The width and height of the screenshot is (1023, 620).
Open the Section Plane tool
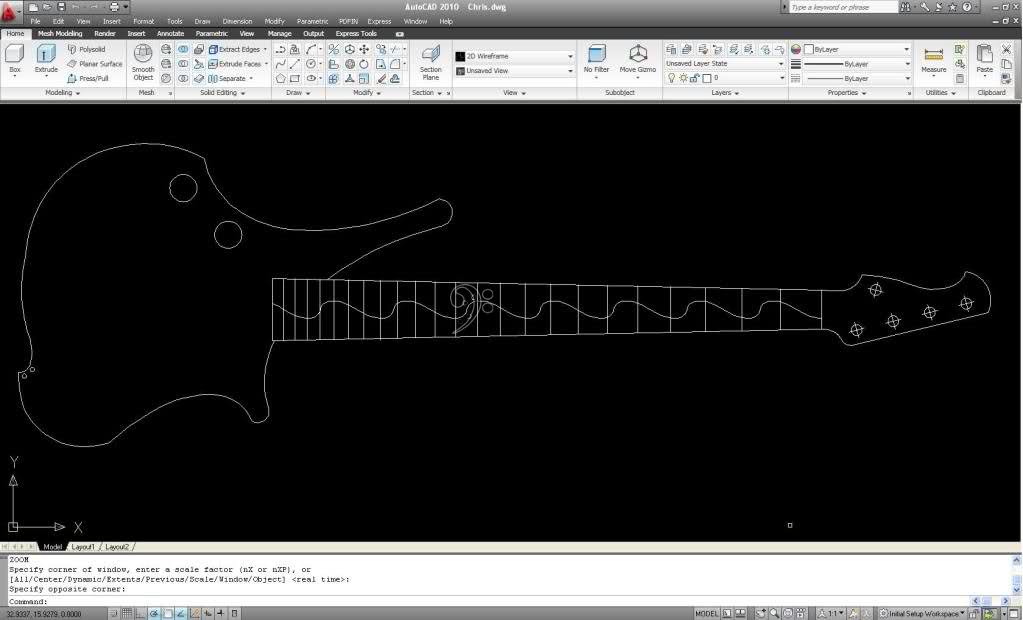click(430, 63)
